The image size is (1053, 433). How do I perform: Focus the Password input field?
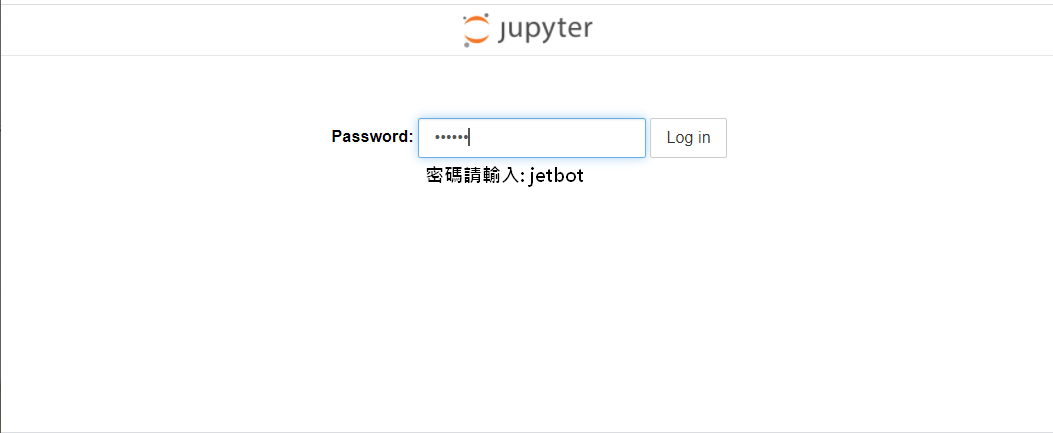coord(532,138)
